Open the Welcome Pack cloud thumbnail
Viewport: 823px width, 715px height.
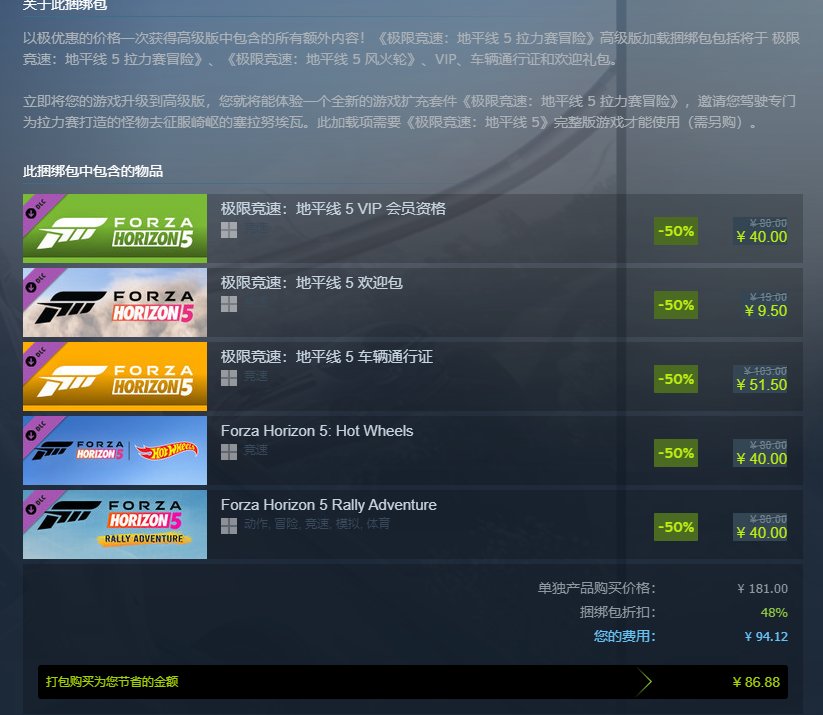(x=115, y=302)
